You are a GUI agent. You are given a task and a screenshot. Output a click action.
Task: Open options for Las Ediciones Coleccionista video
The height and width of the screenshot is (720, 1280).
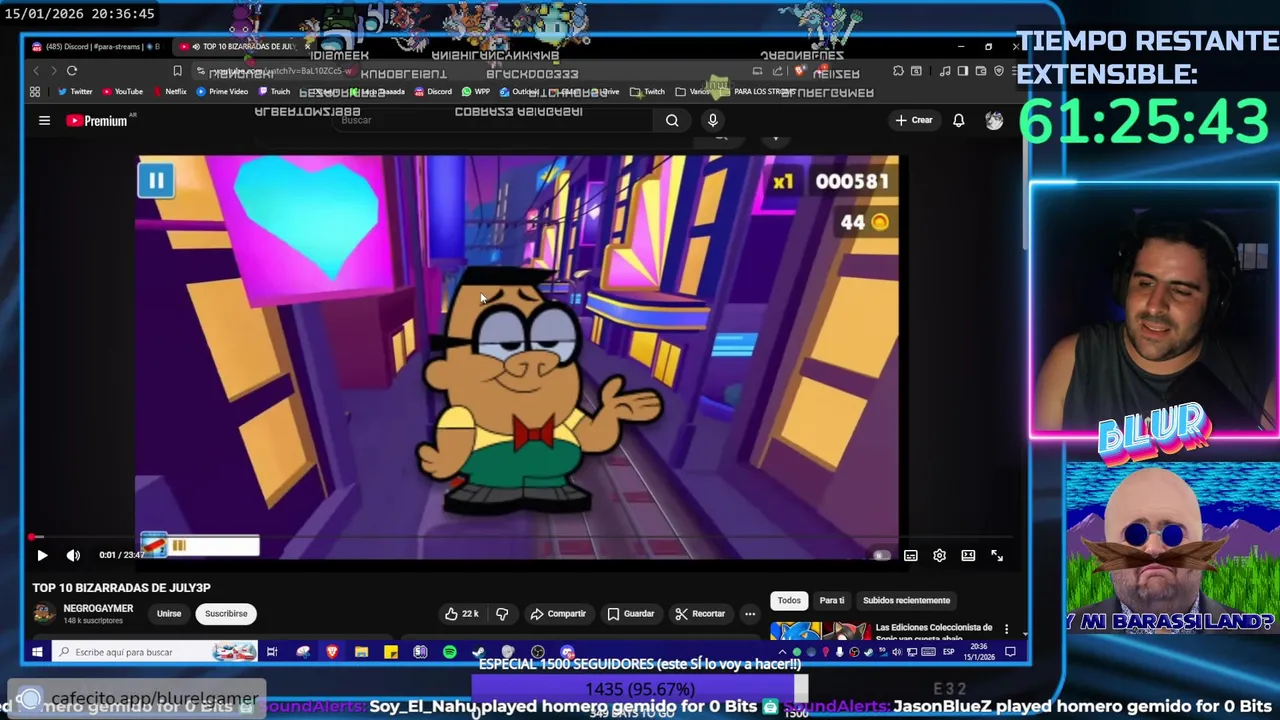click(x=1006, y=630)
